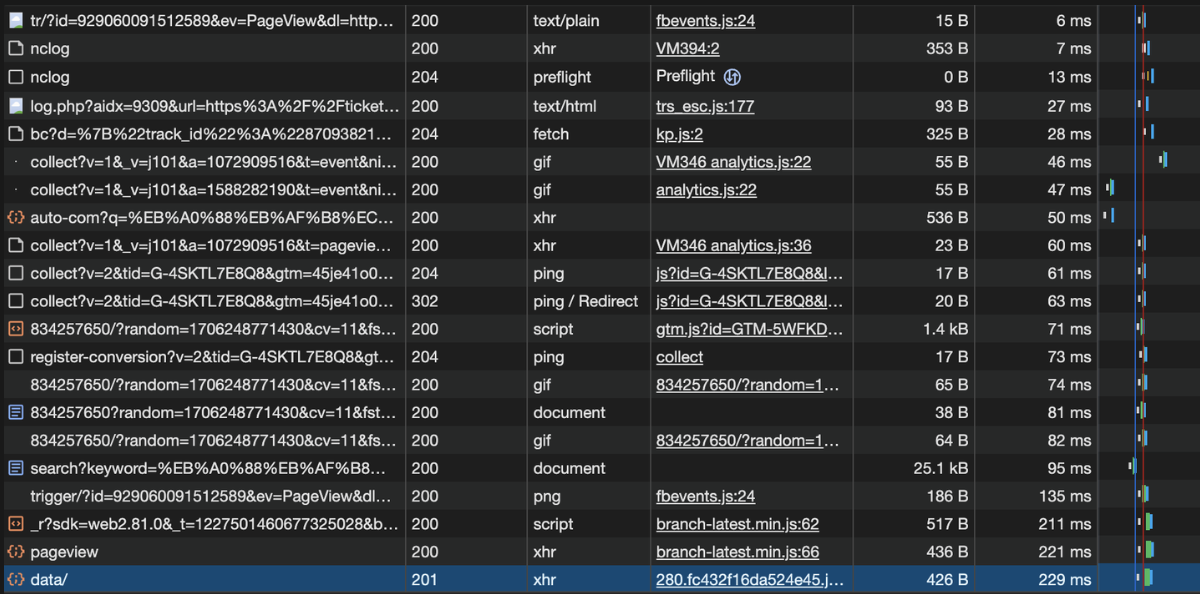This screenshot has height=594, width=1200.
Task: Click the braces icon of the pageview request
Action: coord(15,551)
